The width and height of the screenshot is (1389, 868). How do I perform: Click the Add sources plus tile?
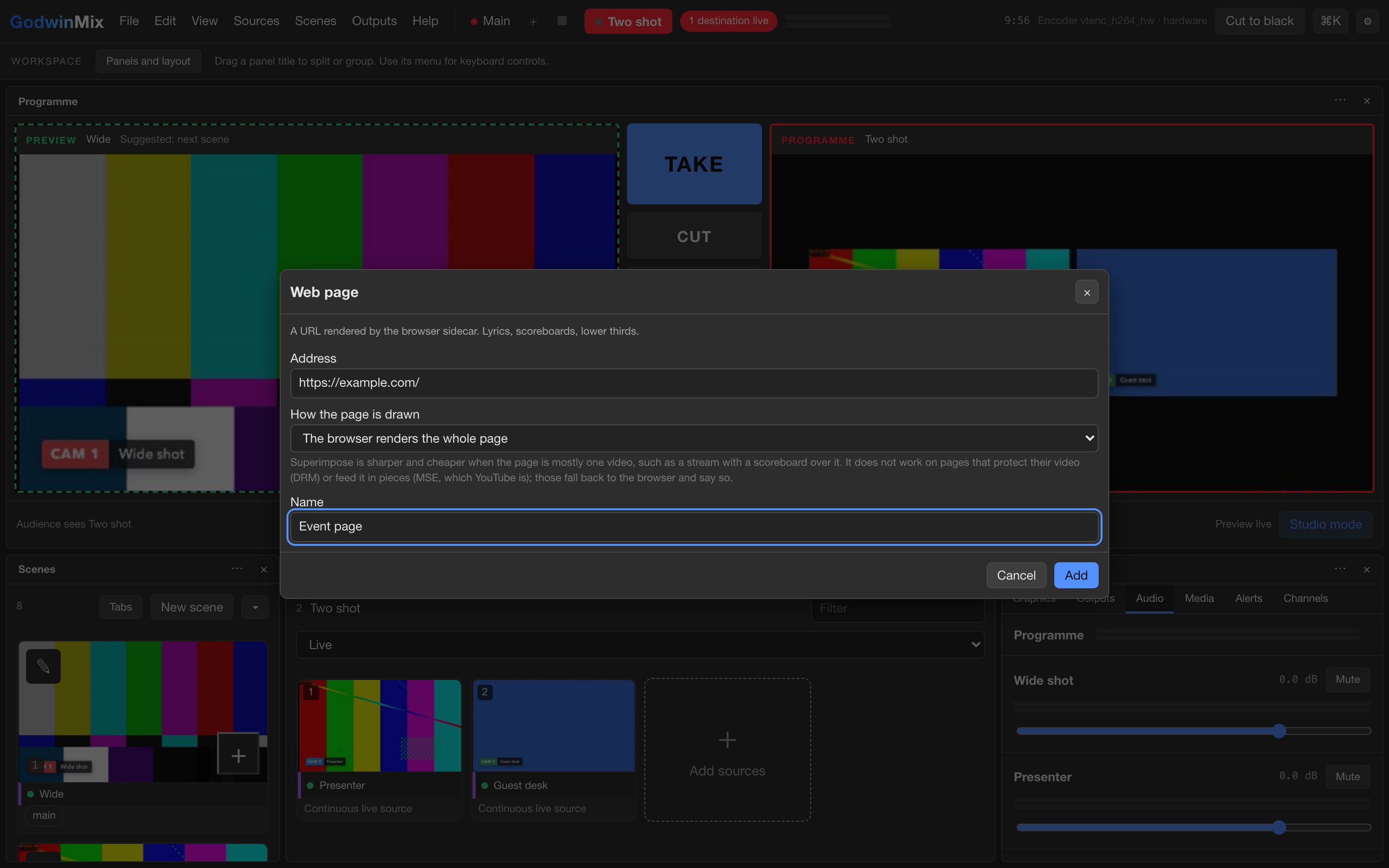point(727,750)
